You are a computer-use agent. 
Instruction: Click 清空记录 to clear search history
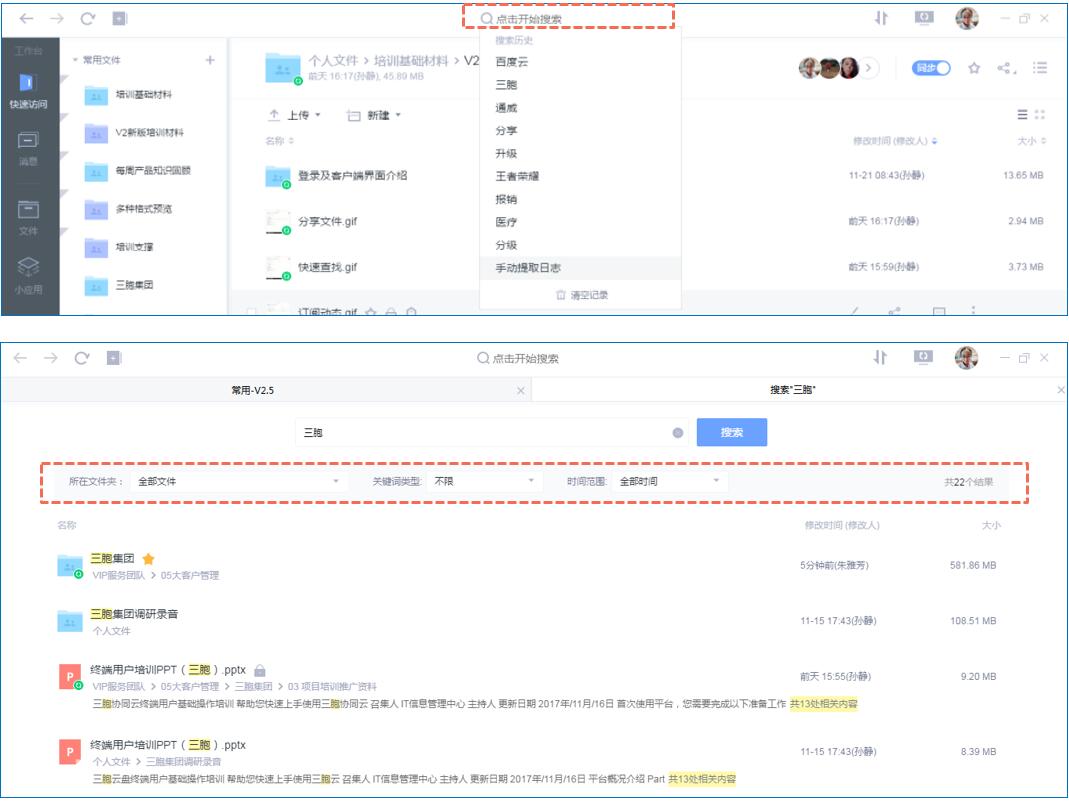tap(582, 295)
